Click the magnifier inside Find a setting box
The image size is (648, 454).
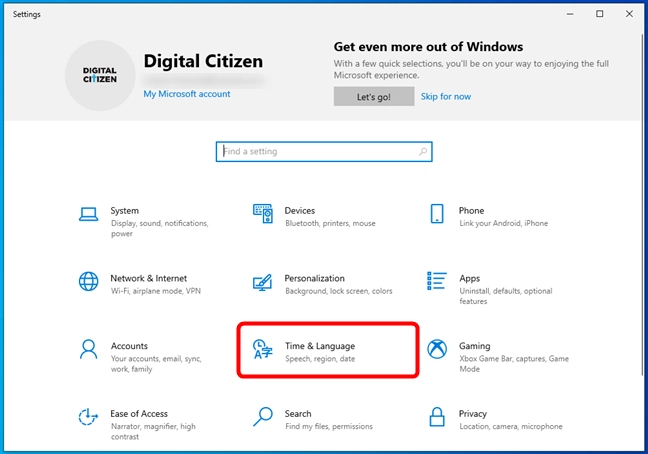point(423,152)
